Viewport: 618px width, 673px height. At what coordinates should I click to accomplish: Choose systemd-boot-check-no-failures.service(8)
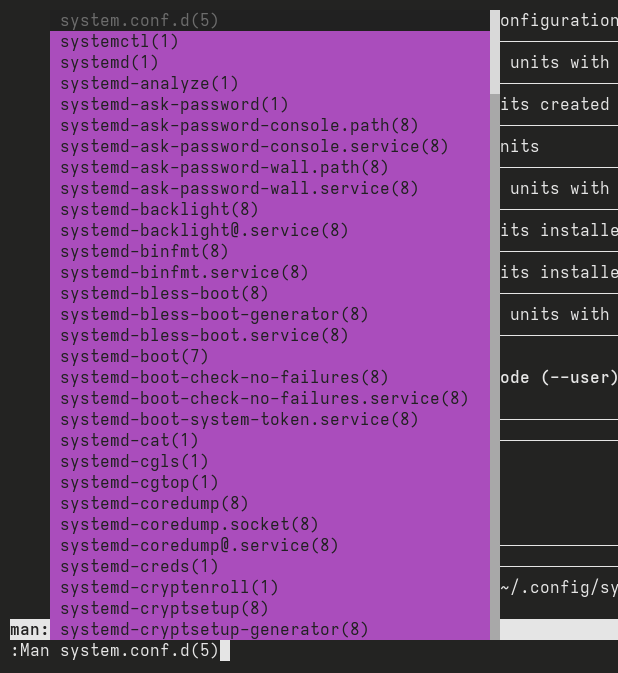coord(270,399)
